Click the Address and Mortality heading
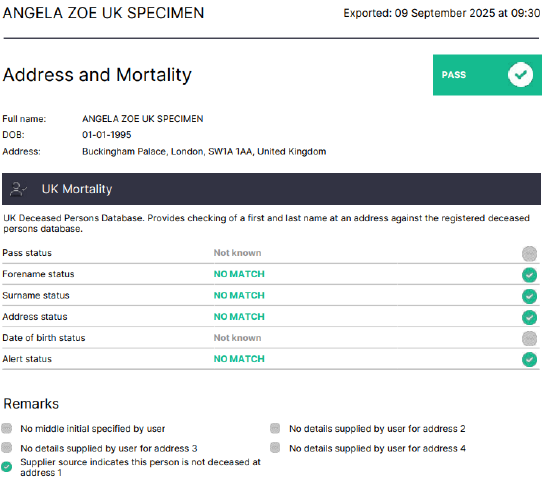This screenshot has width=550, height=494. (x=97, y=75)
